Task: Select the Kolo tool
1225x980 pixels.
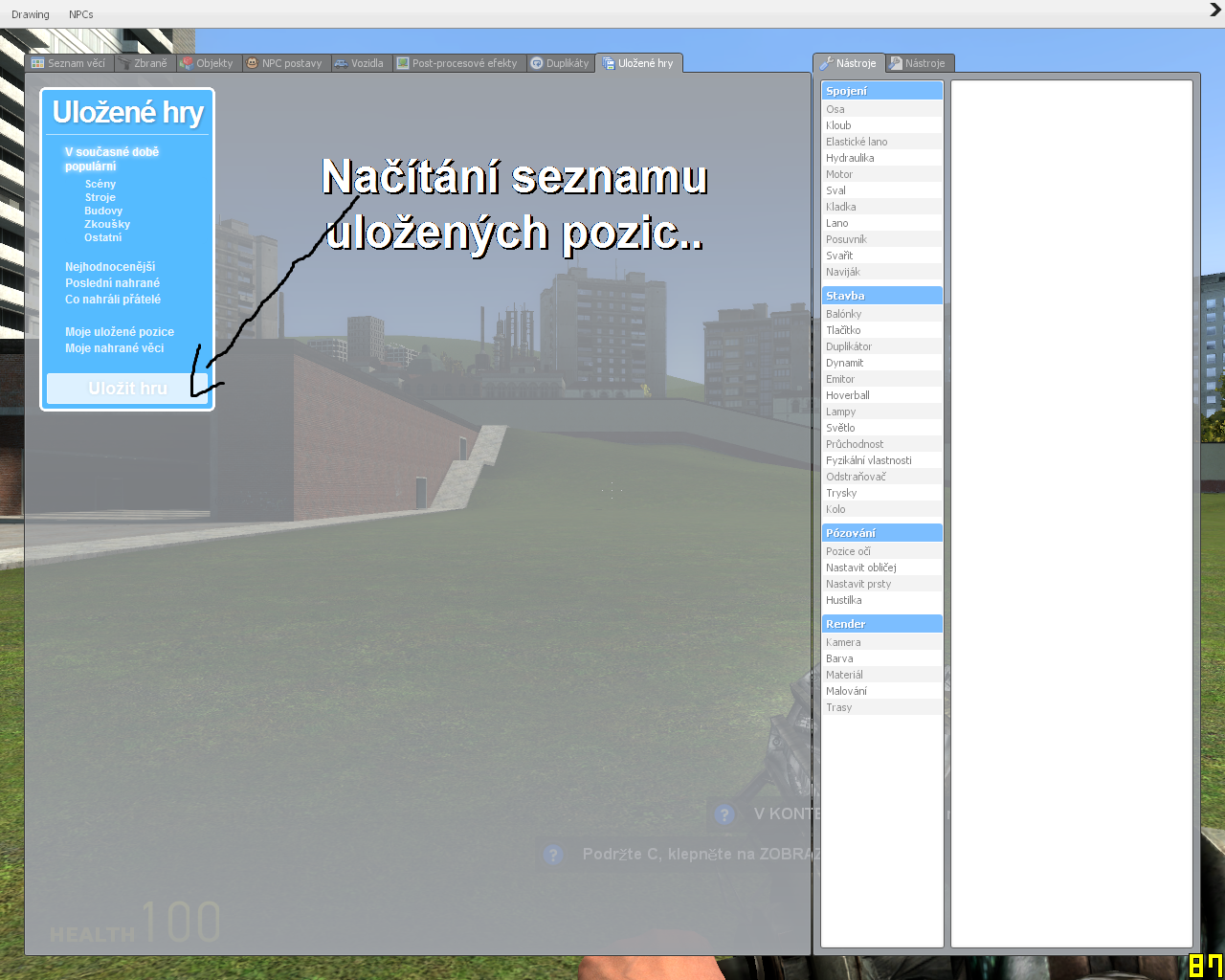Action: (882, 509)
